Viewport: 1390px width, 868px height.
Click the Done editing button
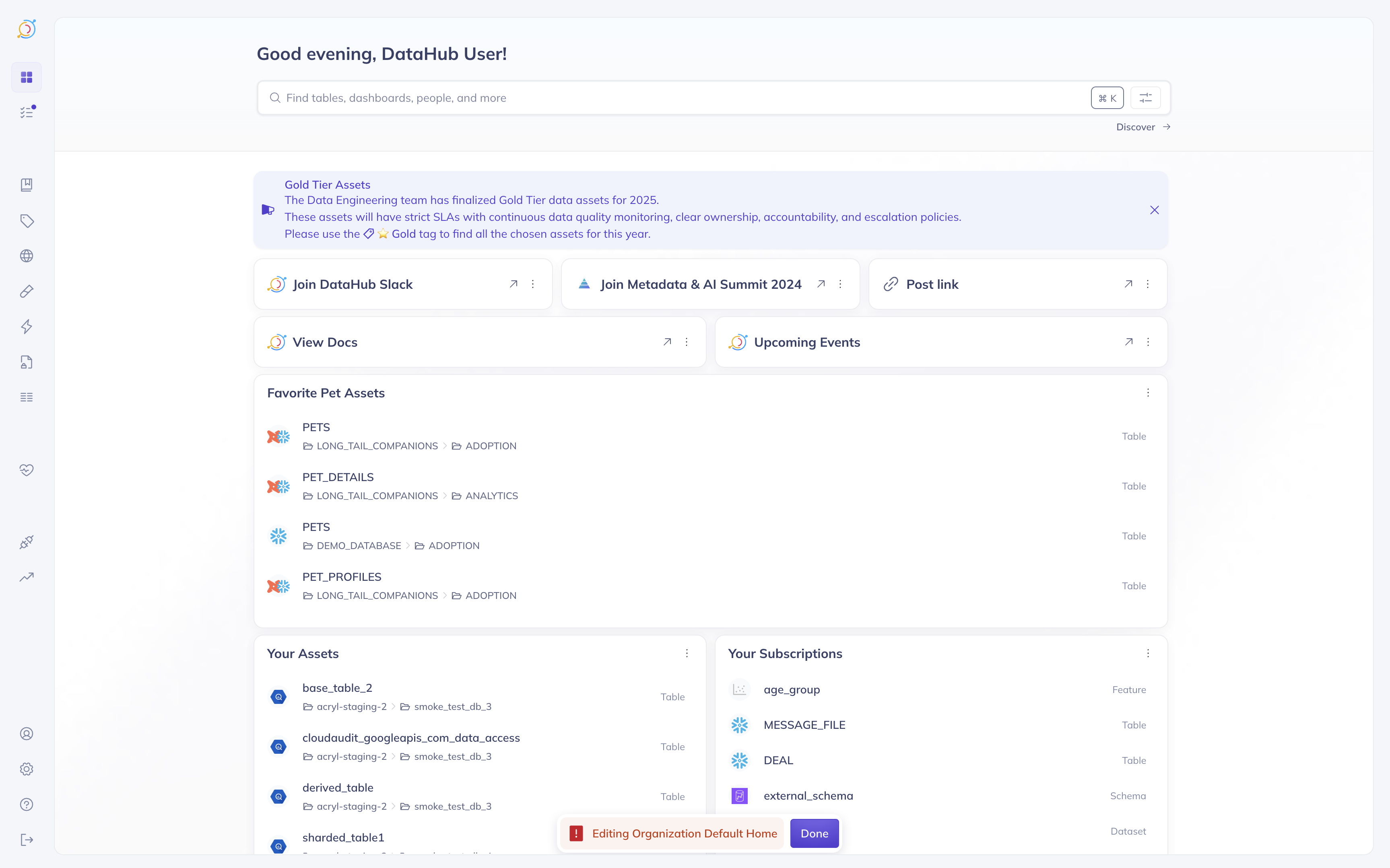point(814,833)
